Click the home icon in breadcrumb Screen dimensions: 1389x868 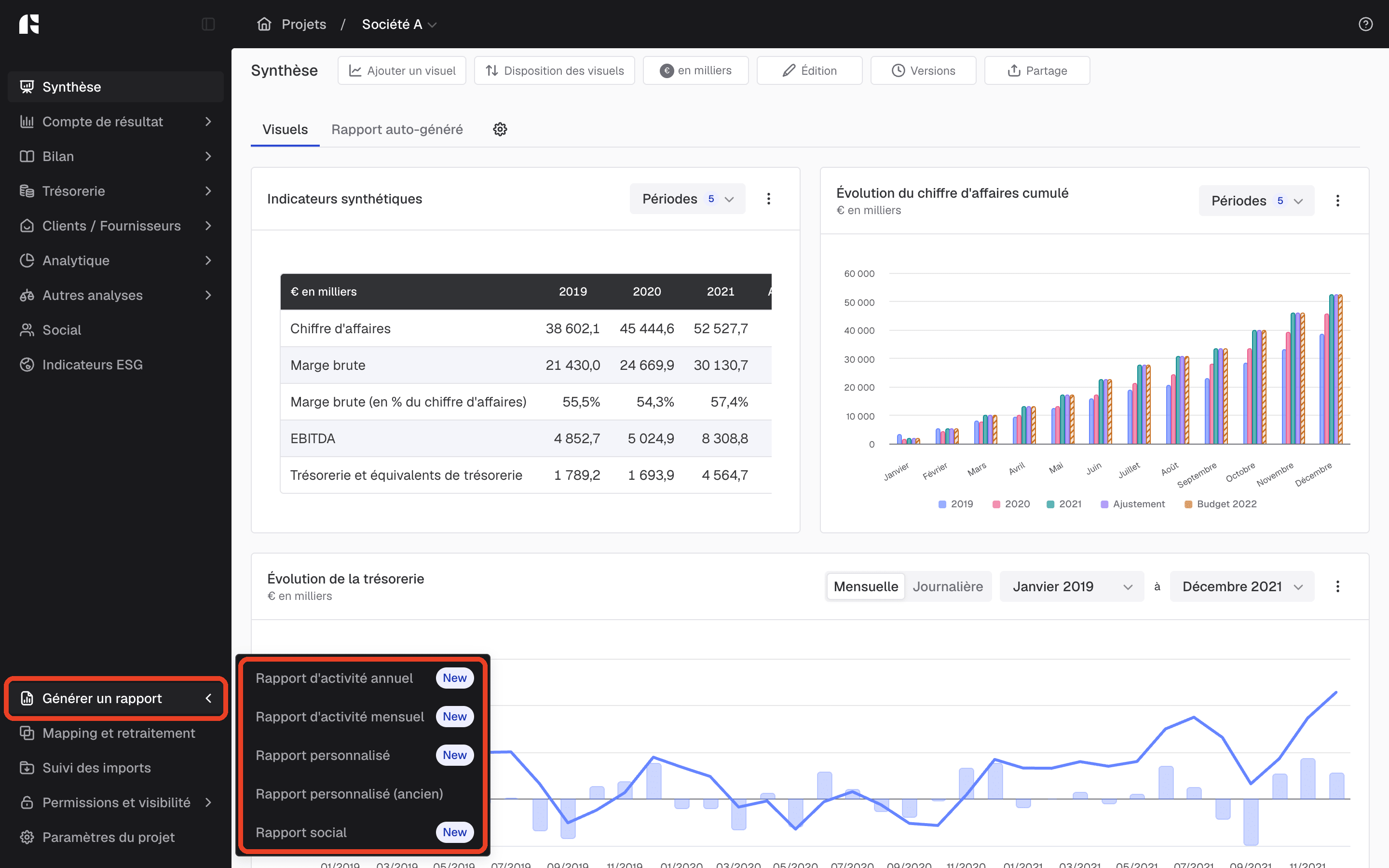click(x=264, y=24)
